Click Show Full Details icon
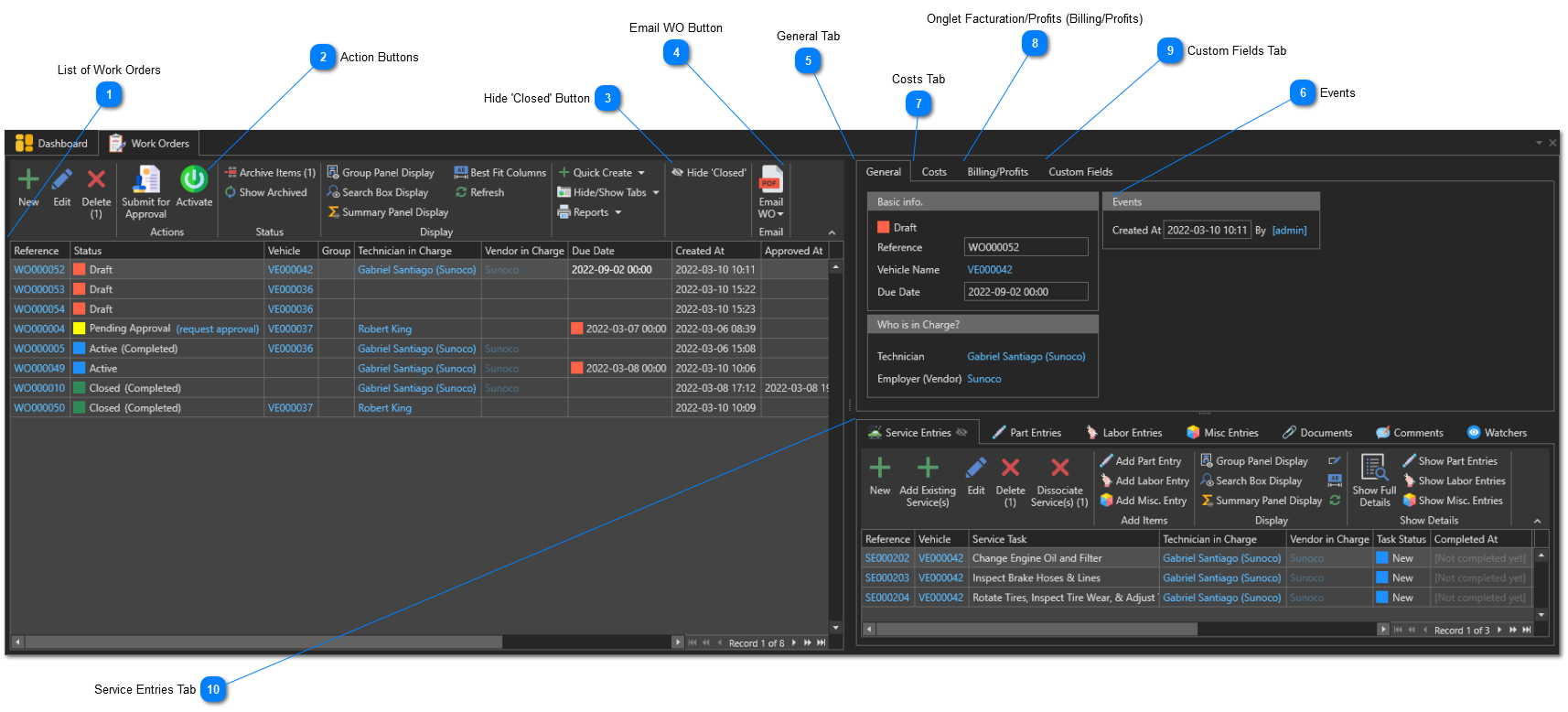The width and height of the screenshot is (1568, 712). tap(1374, 468)
